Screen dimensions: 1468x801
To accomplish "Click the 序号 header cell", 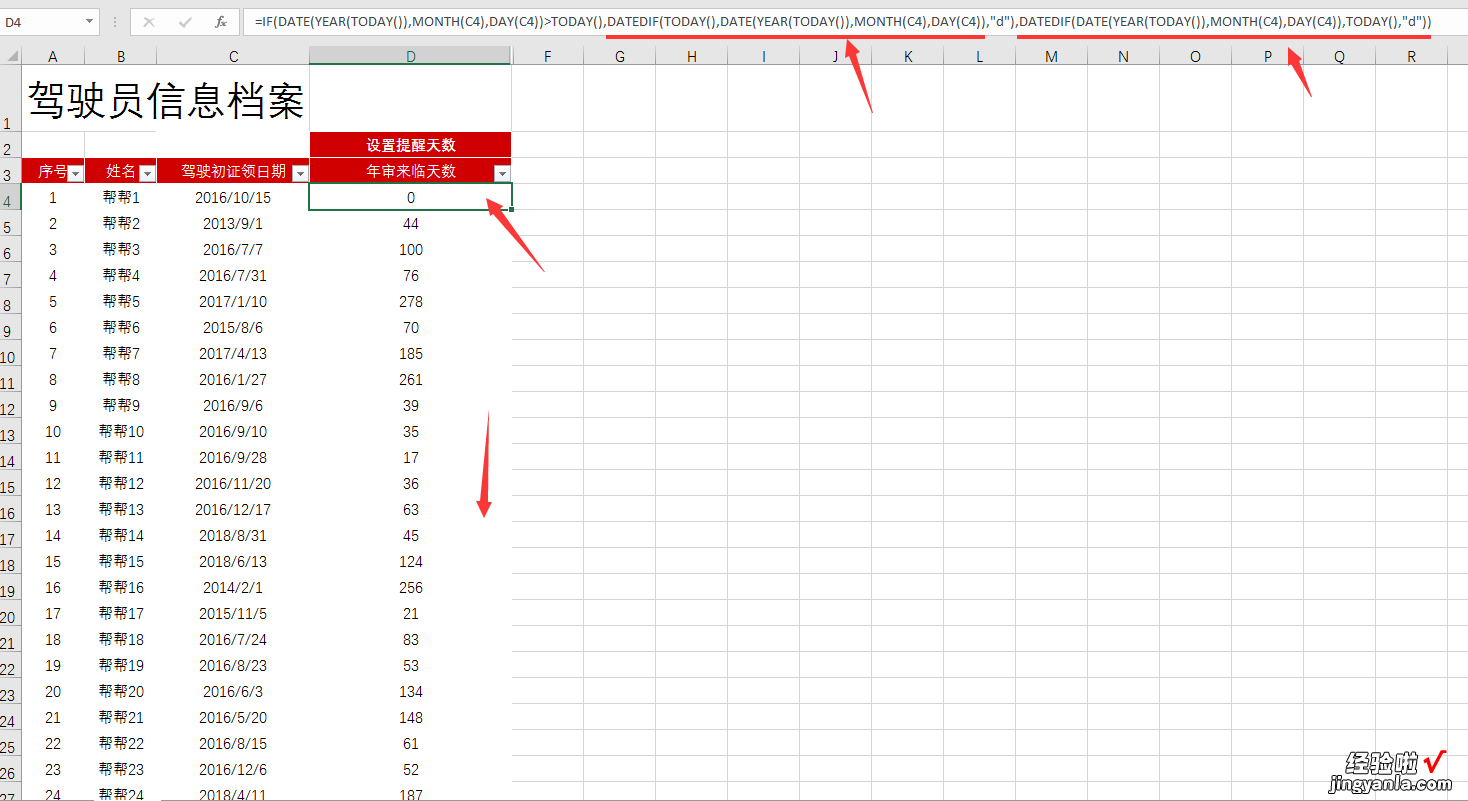I will (53, 171).
